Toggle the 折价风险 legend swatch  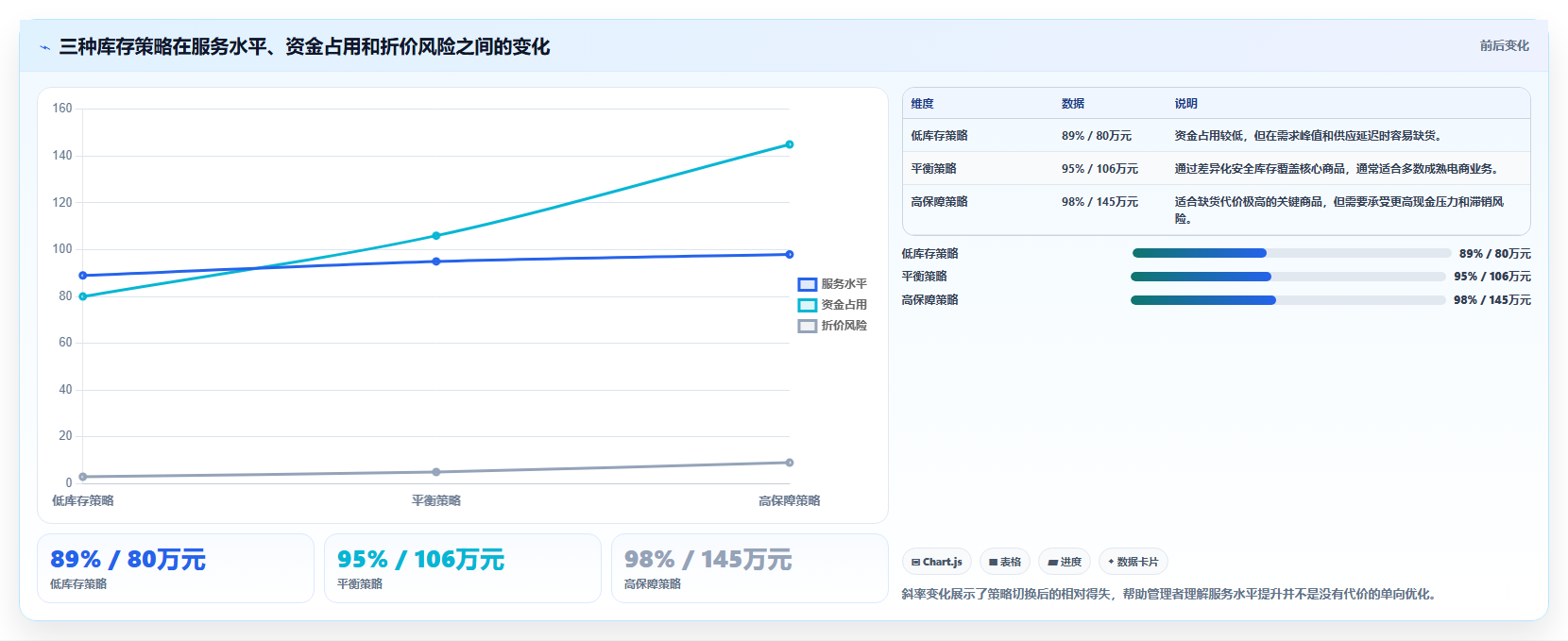[x=807, y=326]
